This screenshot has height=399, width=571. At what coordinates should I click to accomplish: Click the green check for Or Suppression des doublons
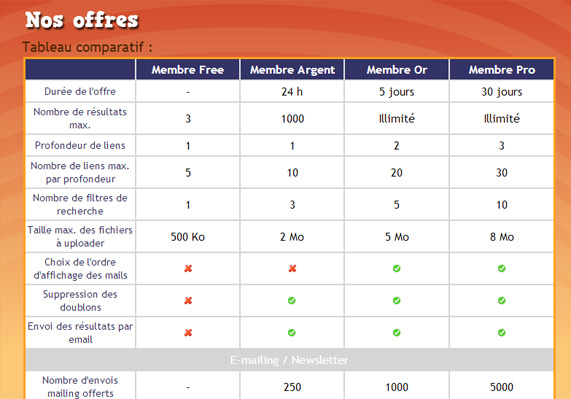point(397,300)
